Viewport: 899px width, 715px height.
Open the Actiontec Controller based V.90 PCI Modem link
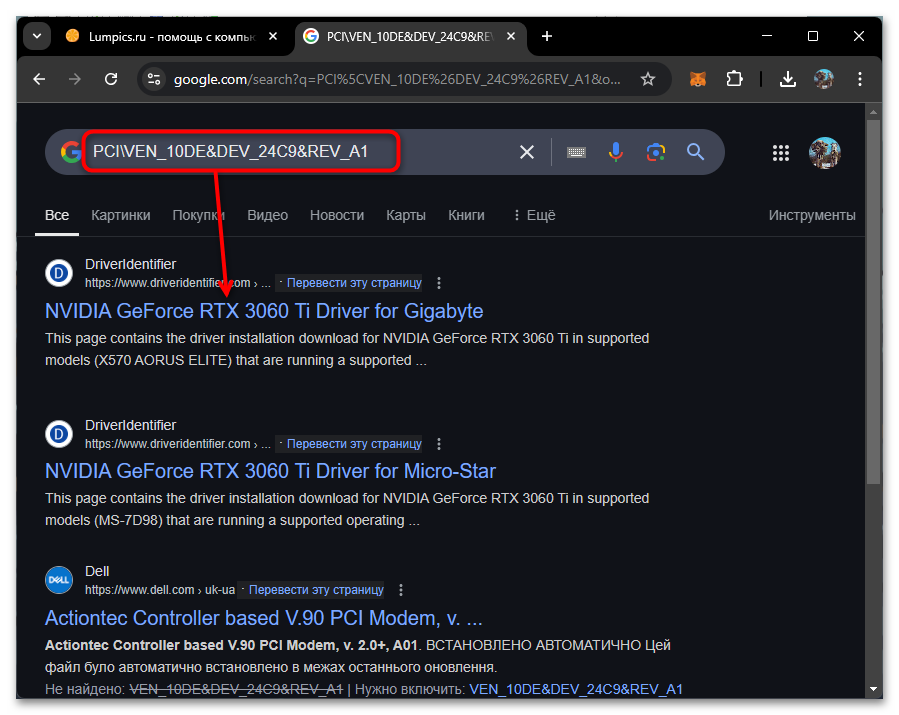(x=264, y=618)
